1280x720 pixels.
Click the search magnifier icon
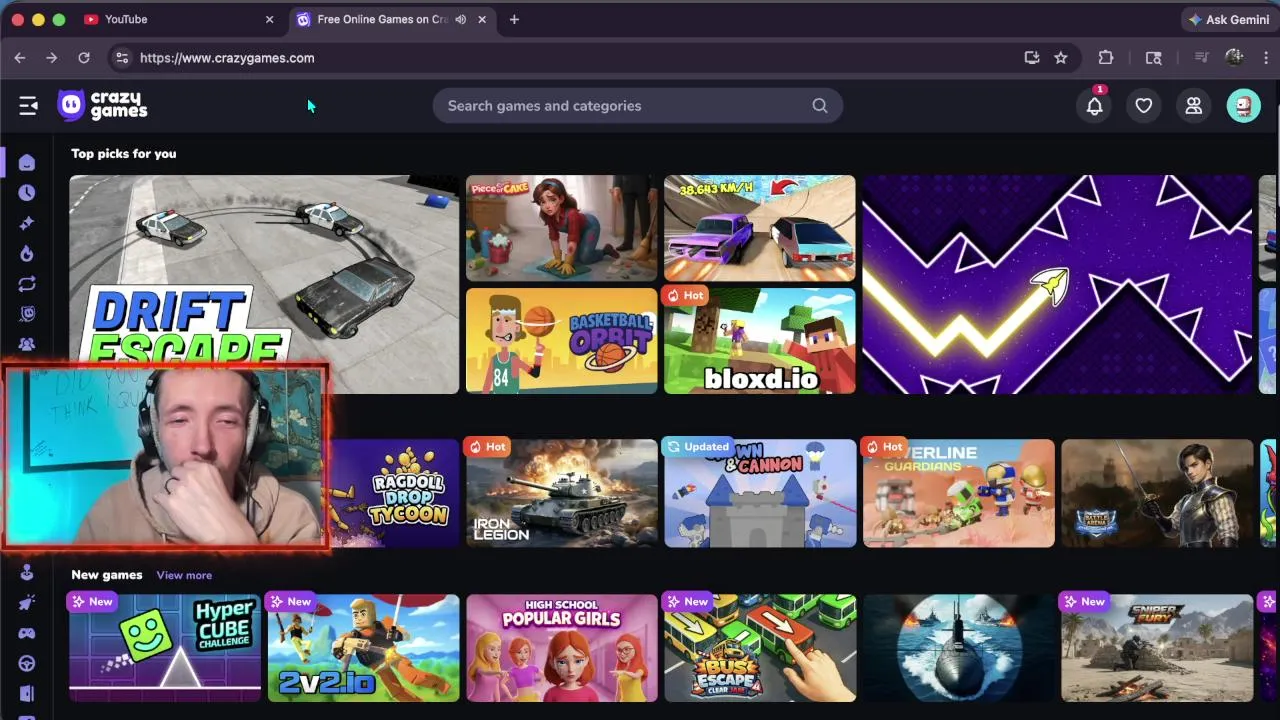(820, 106)
